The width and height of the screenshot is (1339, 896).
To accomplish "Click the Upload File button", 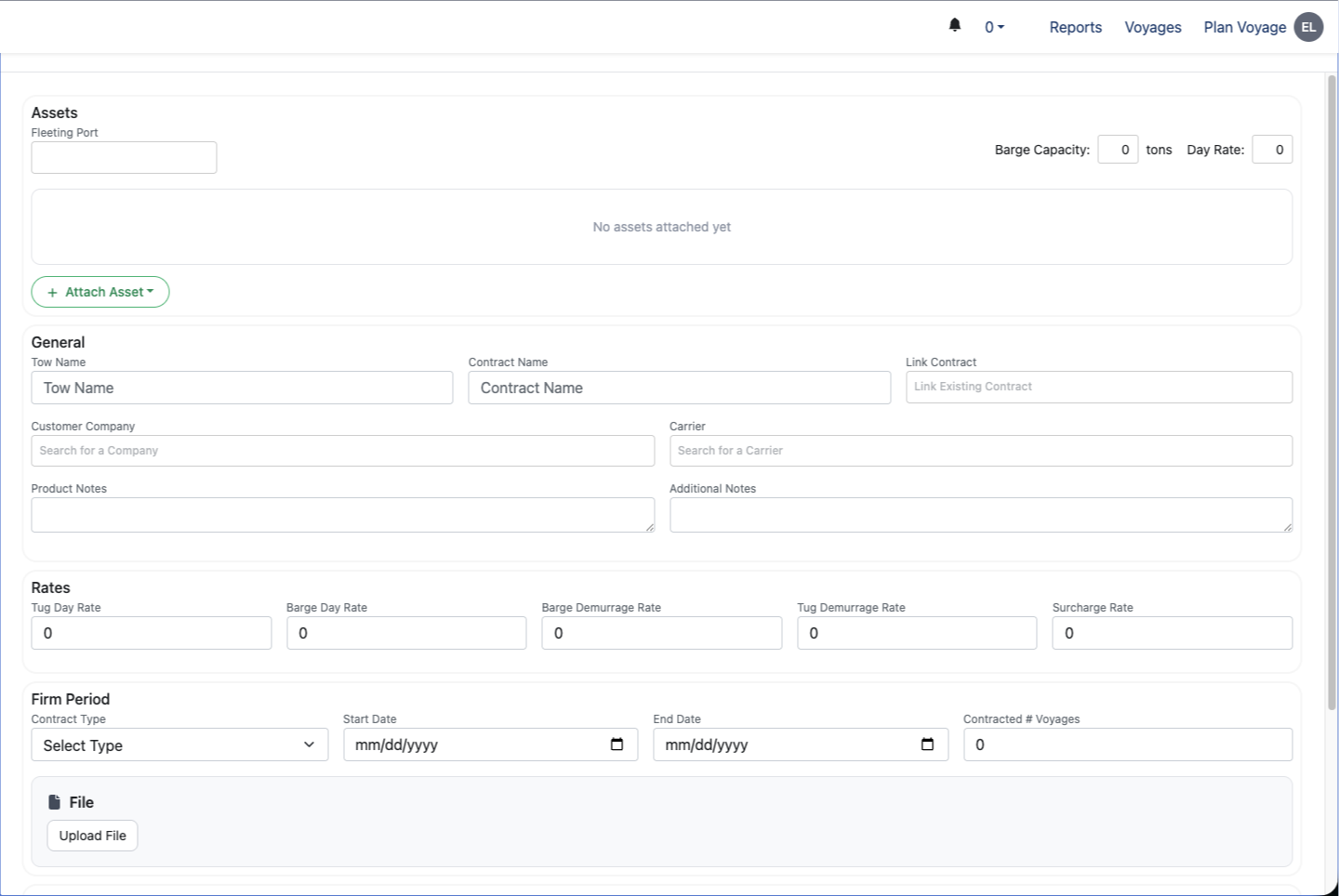I will (93, 836).
